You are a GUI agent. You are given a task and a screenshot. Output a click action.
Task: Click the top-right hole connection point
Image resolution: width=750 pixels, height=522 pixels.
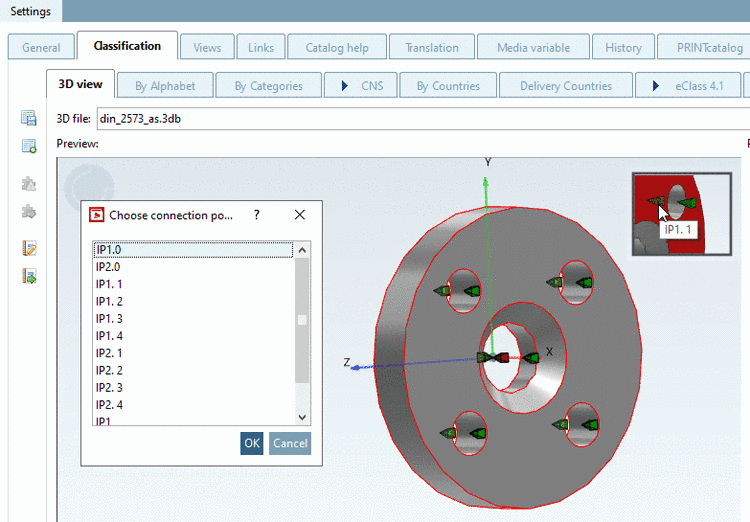[570, 282]
